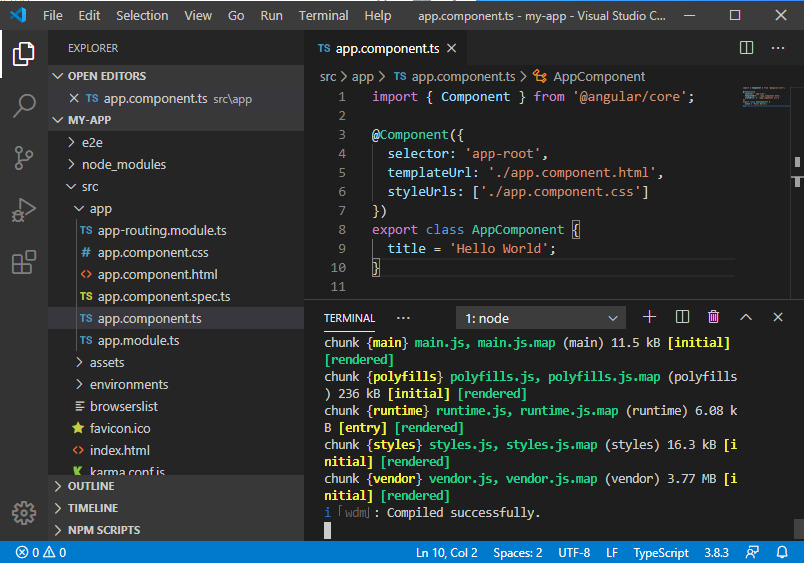804x563 pixels.
Task: Select the Terminal panel tab
Action: [350, 318]
